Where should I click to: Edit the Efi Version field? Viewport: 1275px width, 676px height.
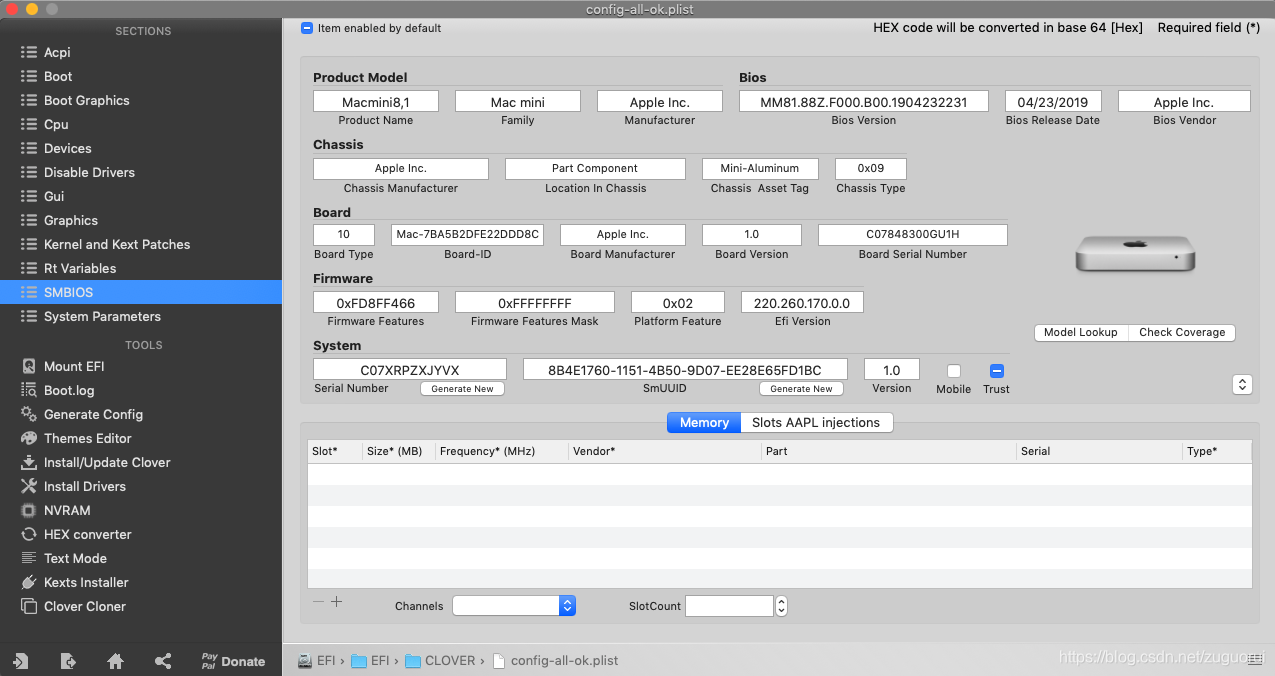(x=802, y=302)
